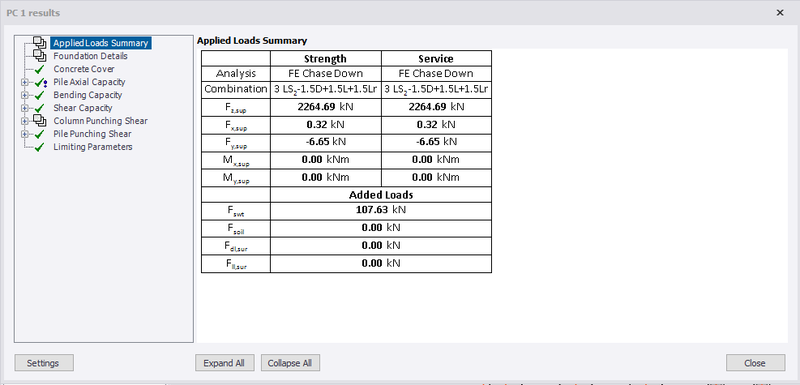Image resolution: width=800 pixels, height=385 pixels.
Task: Select Applied Loads Summary tree item
Action: (101, 43)
